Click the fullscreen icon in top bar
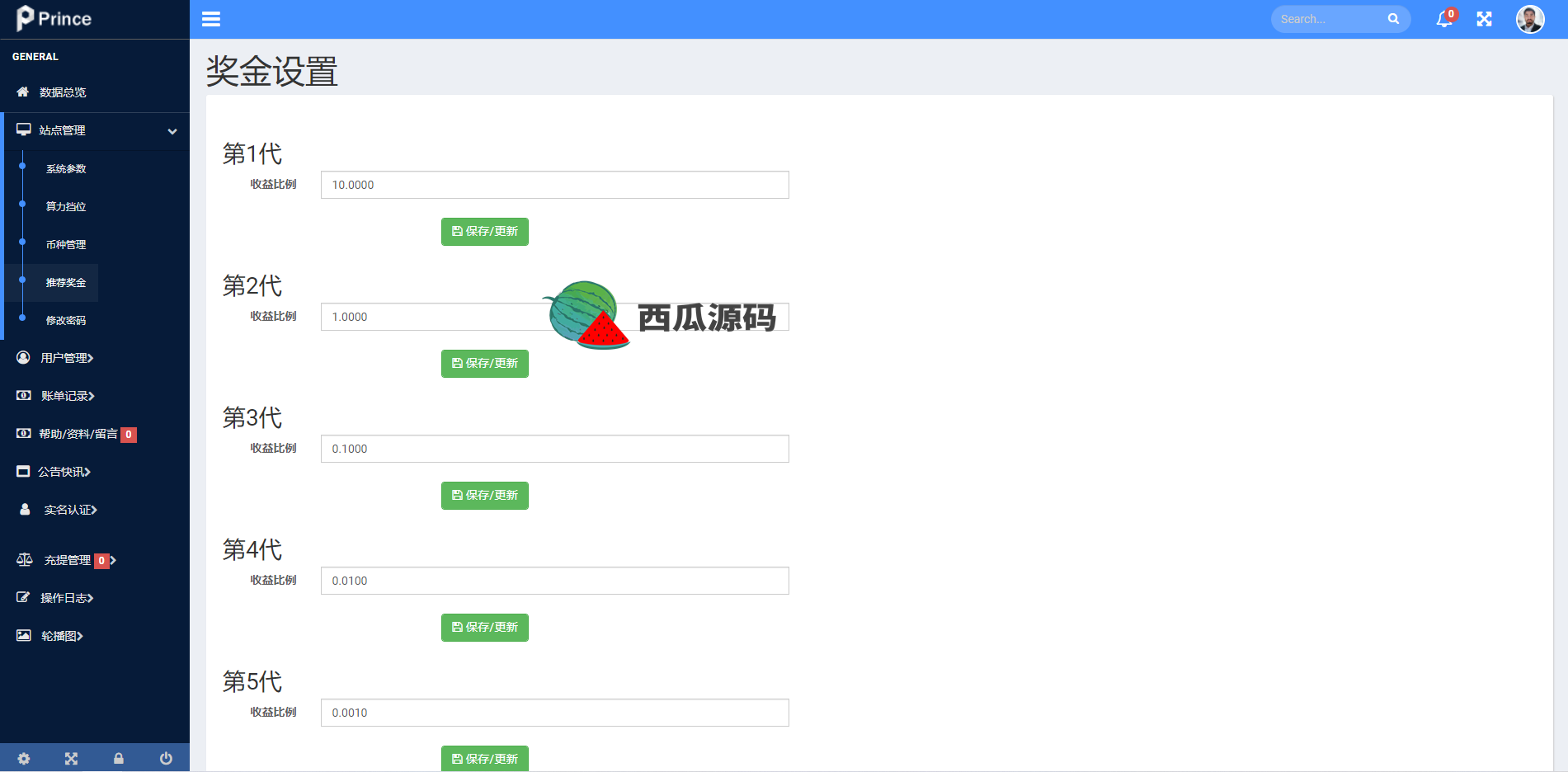 tap(1485, 19)
